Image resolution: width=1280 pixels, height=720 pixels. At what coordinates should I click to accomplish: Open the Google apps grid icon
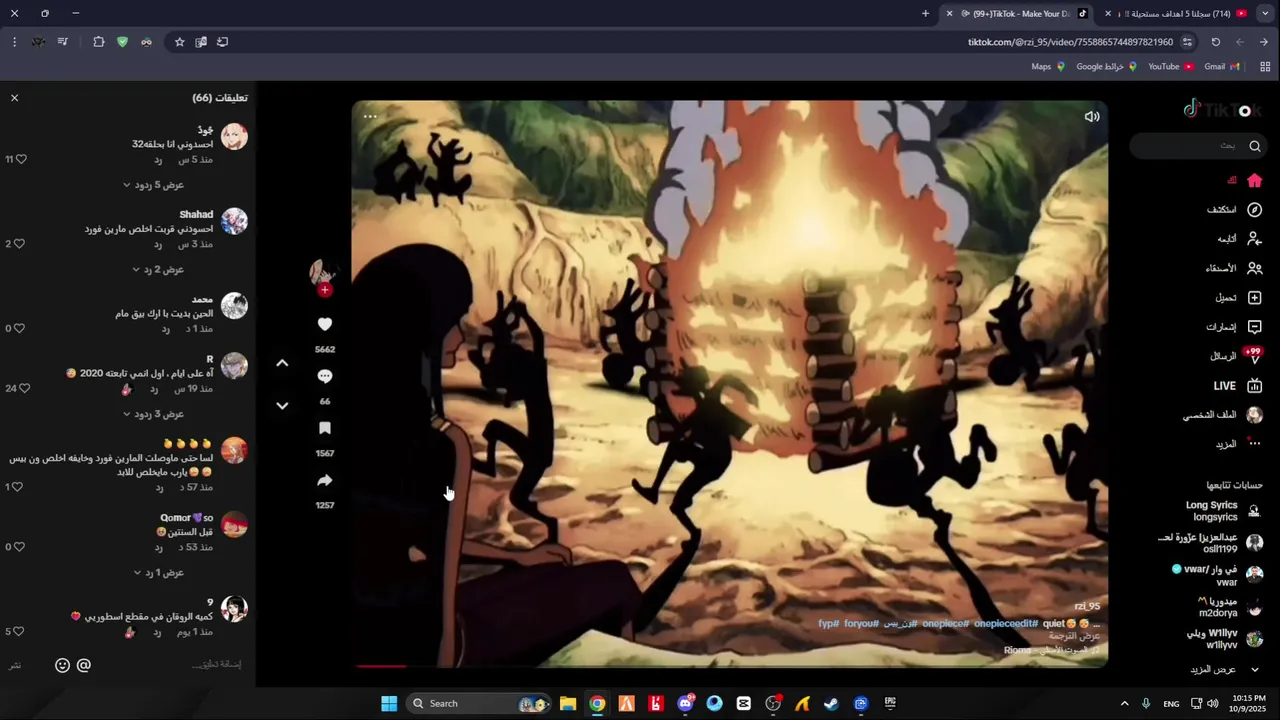[1265, 66]
